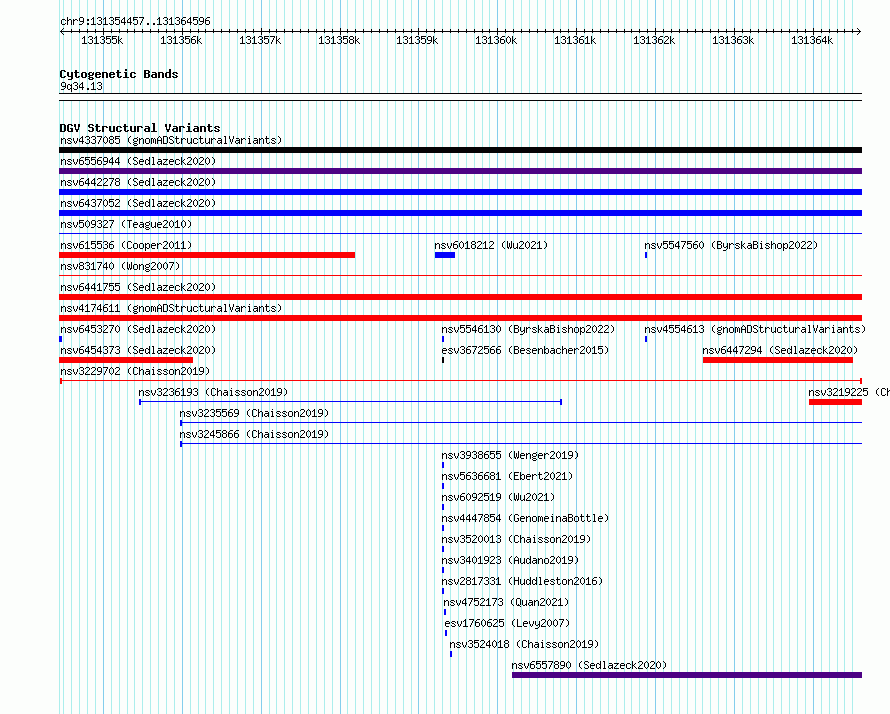The height and width of the screenshot is (714, 890).
Task: Select the black nsv4337085 variant bar
Action: click(460, 150)
